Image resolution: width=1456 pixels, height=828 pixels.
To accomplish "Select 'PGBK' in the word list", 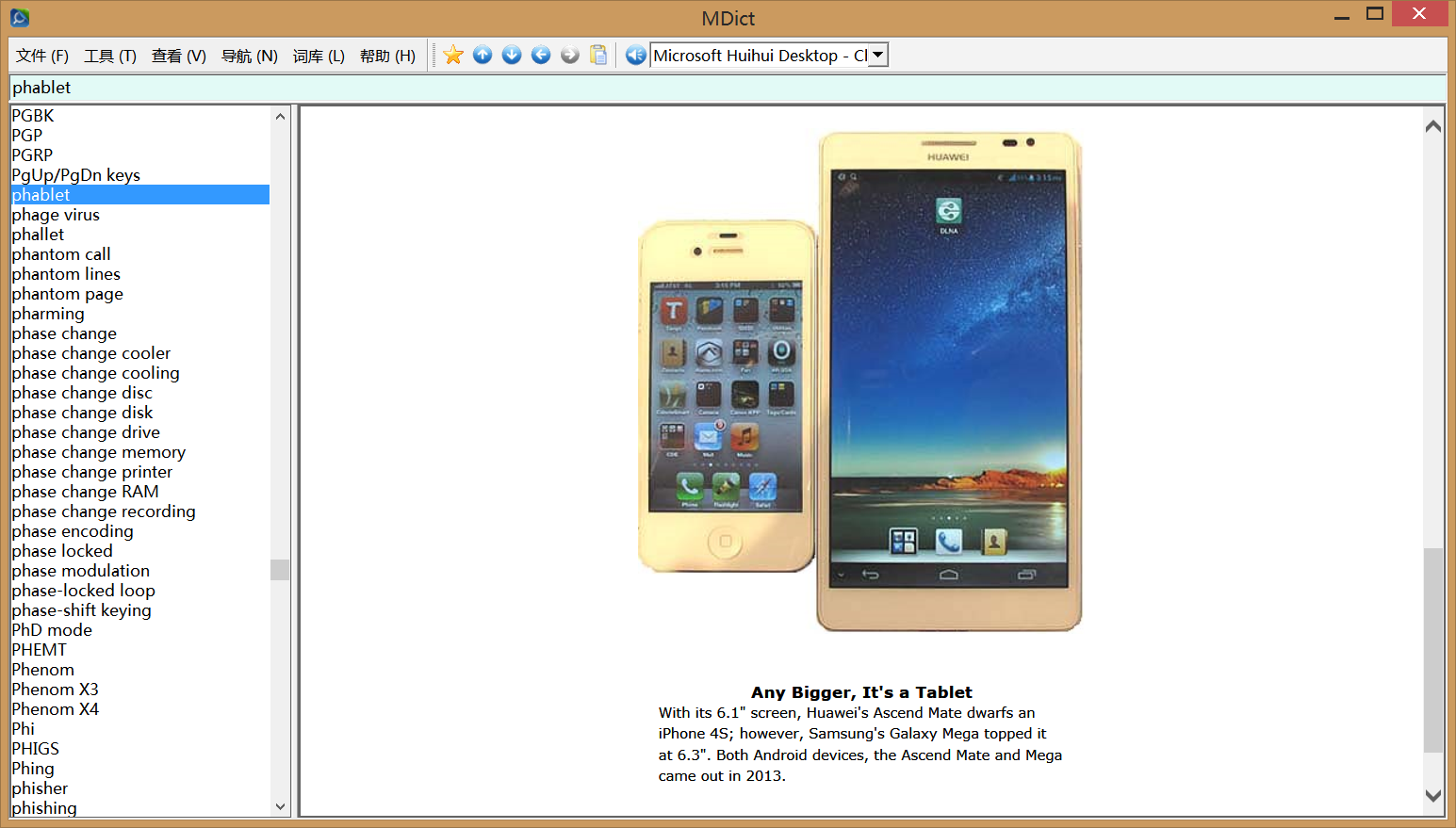I will click(x=33, y=116).
